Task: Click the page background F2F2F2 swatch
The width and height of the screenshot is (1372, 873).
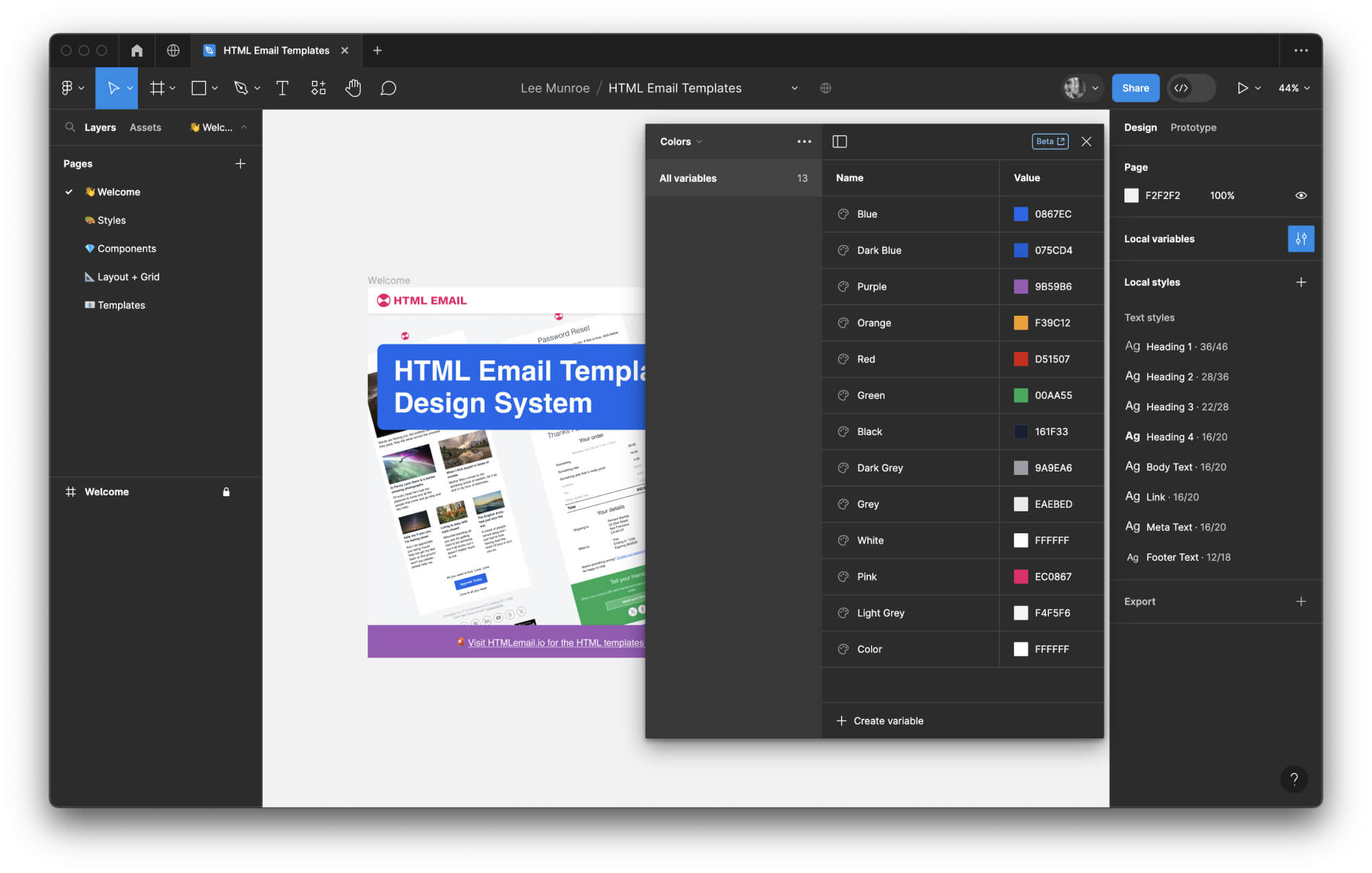Action: 1131,196
